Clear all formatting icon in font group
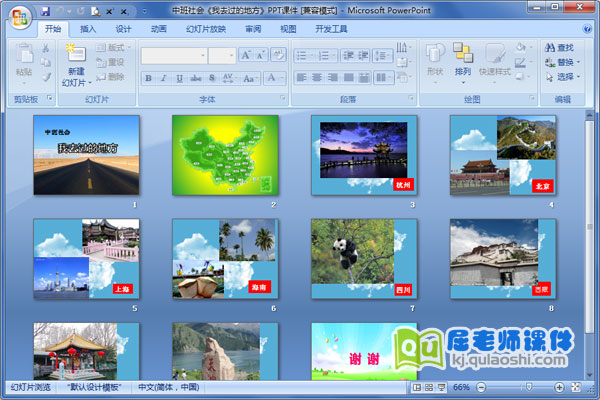 click(x=278, y=55)
